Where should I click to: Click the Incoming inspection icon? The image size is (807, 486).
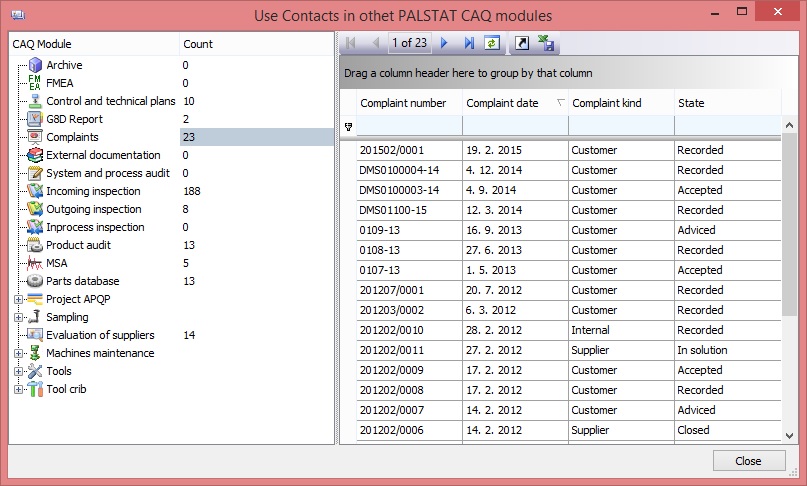click(35, 191)
